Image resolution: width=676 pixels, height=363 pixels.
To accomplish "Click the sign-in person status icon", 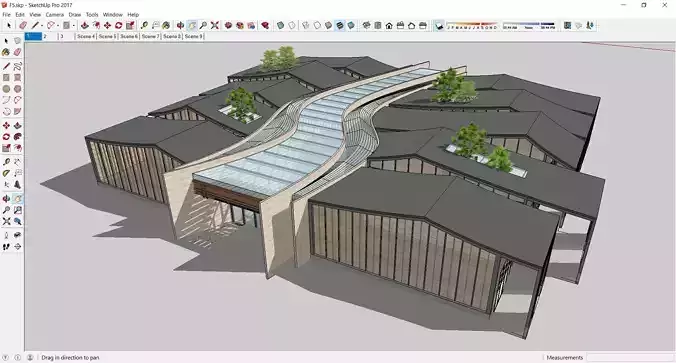I will point(30,357).
